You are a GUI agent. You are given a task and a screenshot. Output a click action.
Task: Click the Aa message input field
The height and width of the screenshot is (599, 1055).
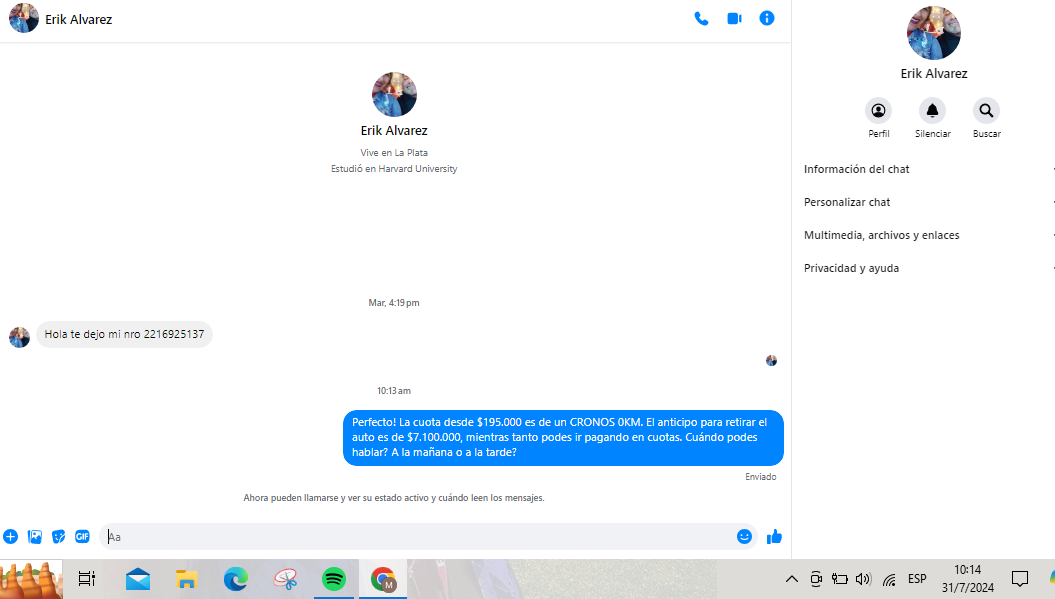[x=420, y=537]
